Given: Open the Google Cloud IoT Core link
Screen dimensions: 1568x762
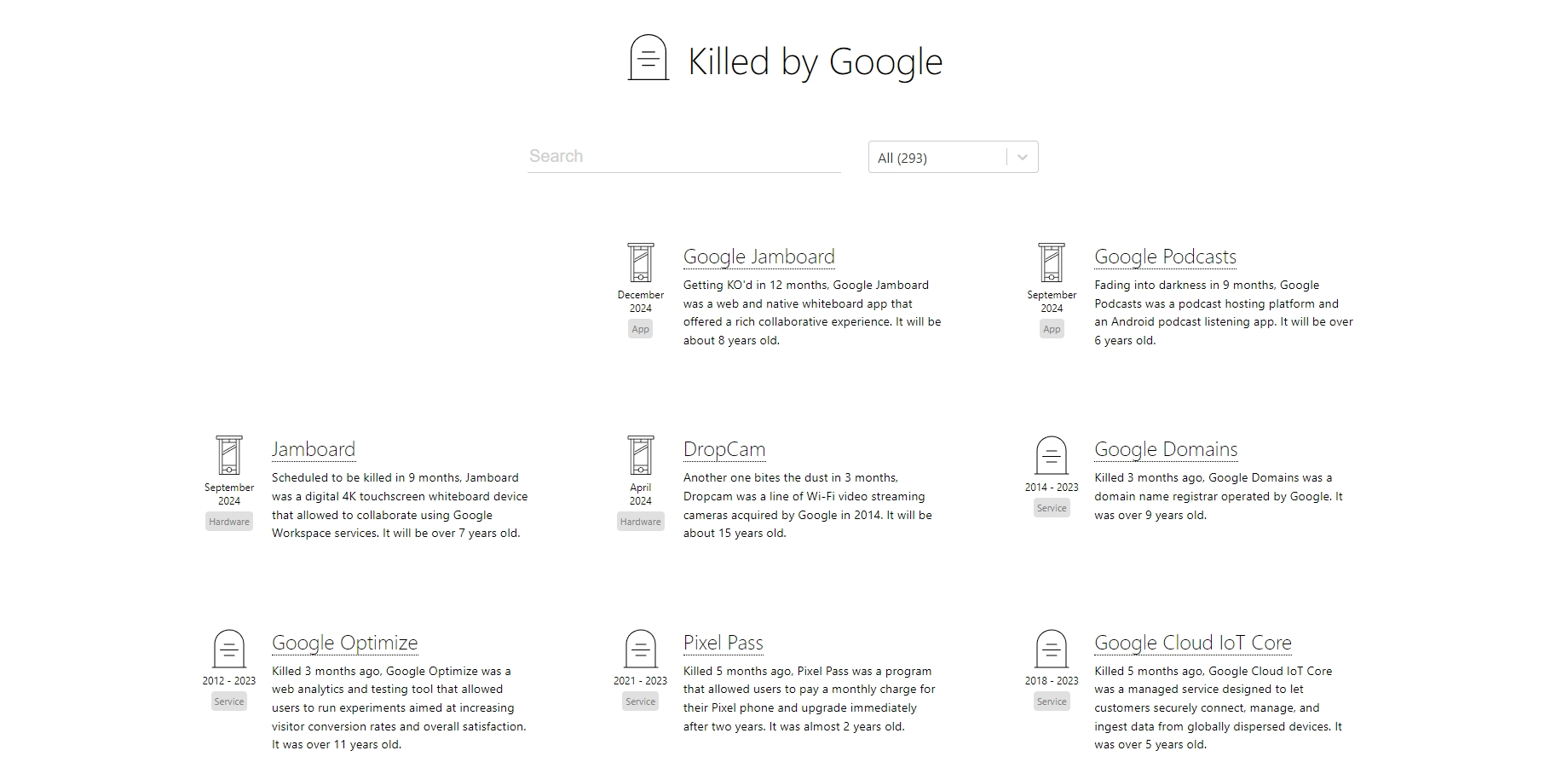Looking at the screenshot, I should (x=1192, y=644).
